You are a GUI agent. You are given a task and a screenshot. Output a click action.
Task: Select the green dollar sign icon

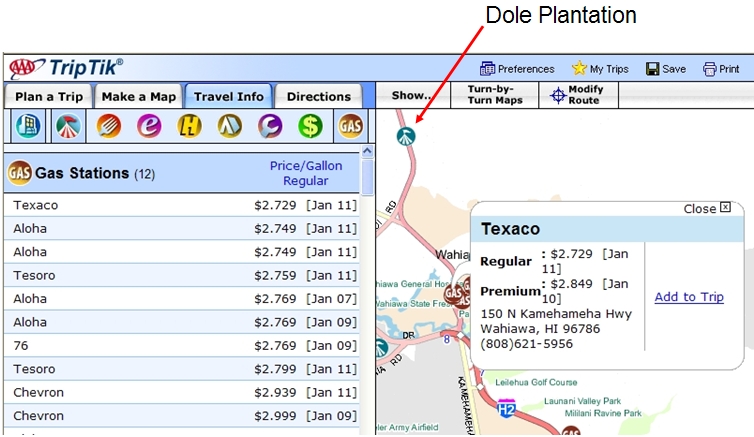(310, 126)
